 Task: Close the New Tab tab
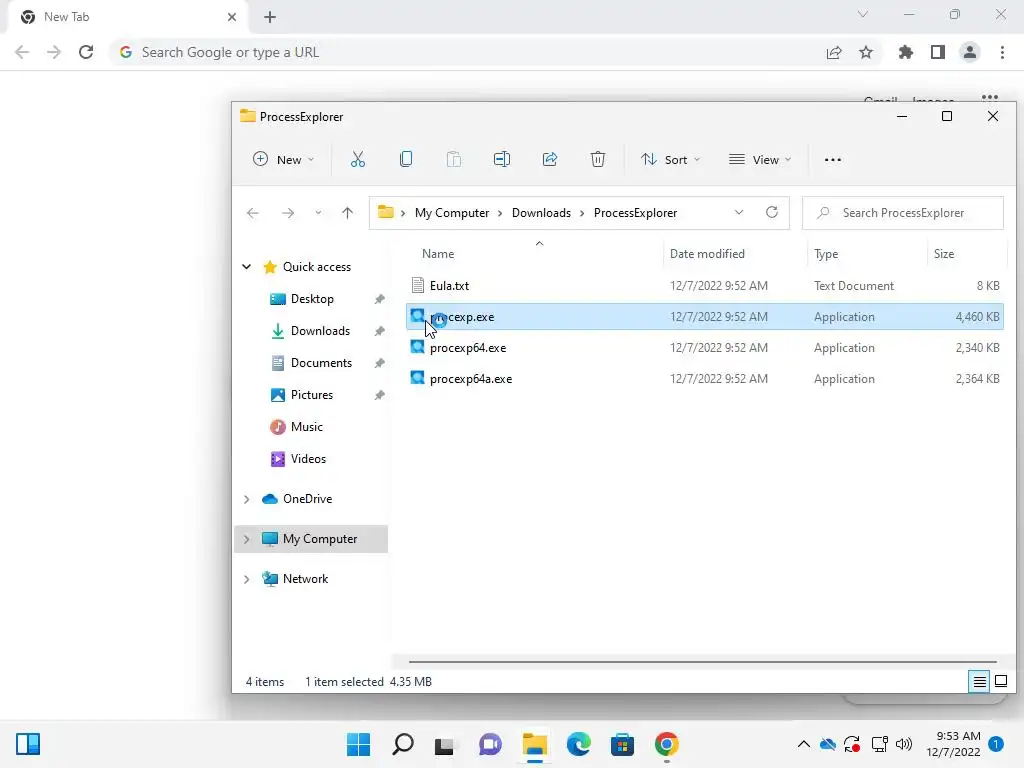(x=231, y=17)
